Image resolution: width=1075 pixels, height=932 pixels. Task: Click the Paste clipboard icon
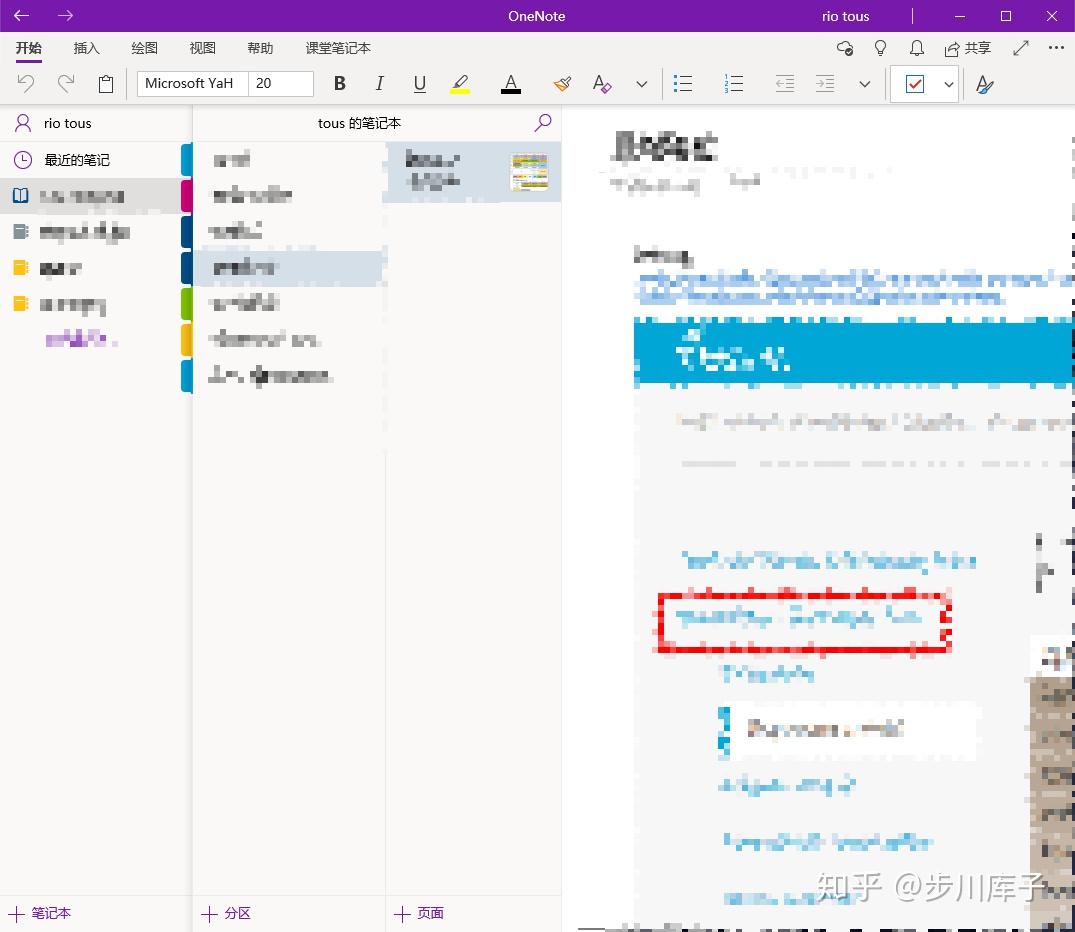[106, 84]
